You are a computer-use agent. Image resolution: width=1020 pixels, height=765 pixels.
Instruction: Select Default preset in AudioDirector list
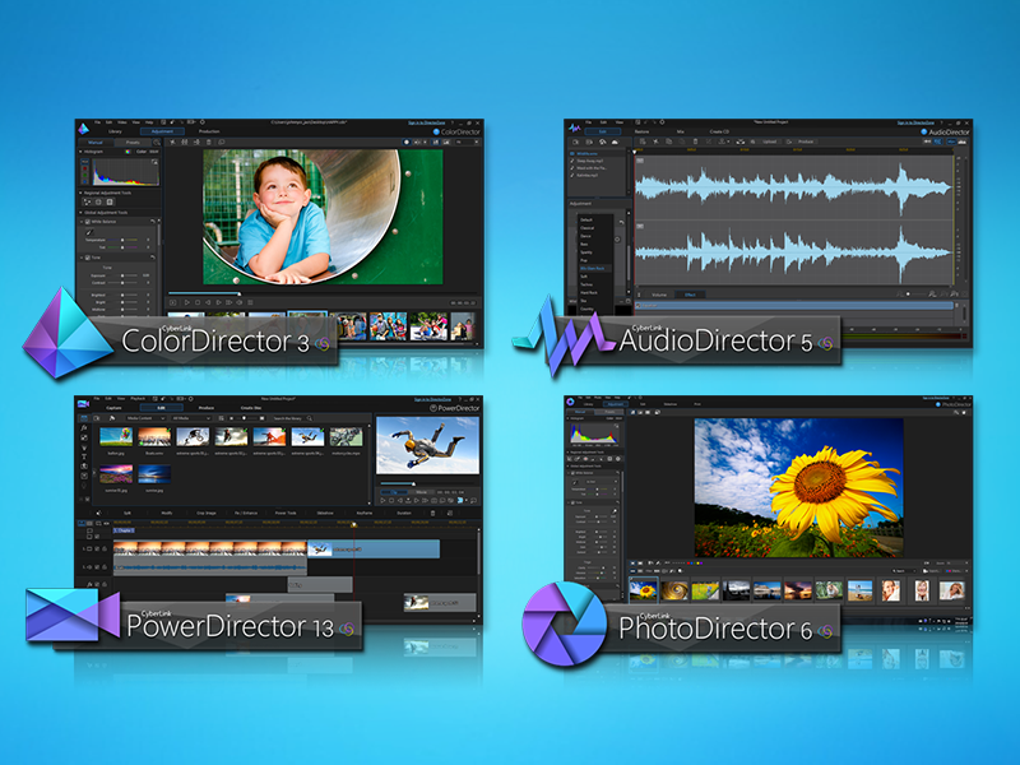point(586,220)
